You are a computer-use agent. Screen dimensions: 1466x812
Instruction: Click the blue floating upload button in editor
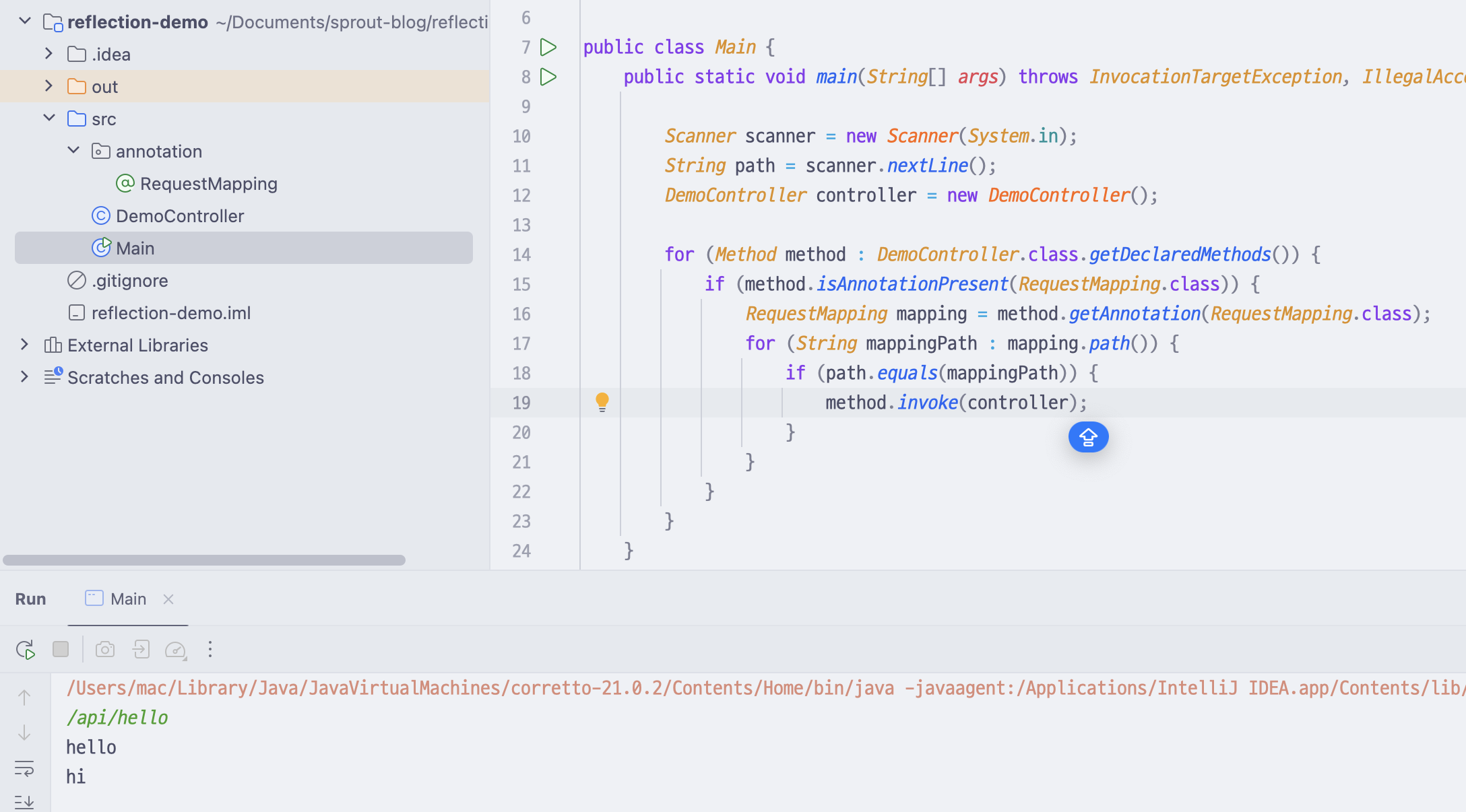click(1088, 438)
